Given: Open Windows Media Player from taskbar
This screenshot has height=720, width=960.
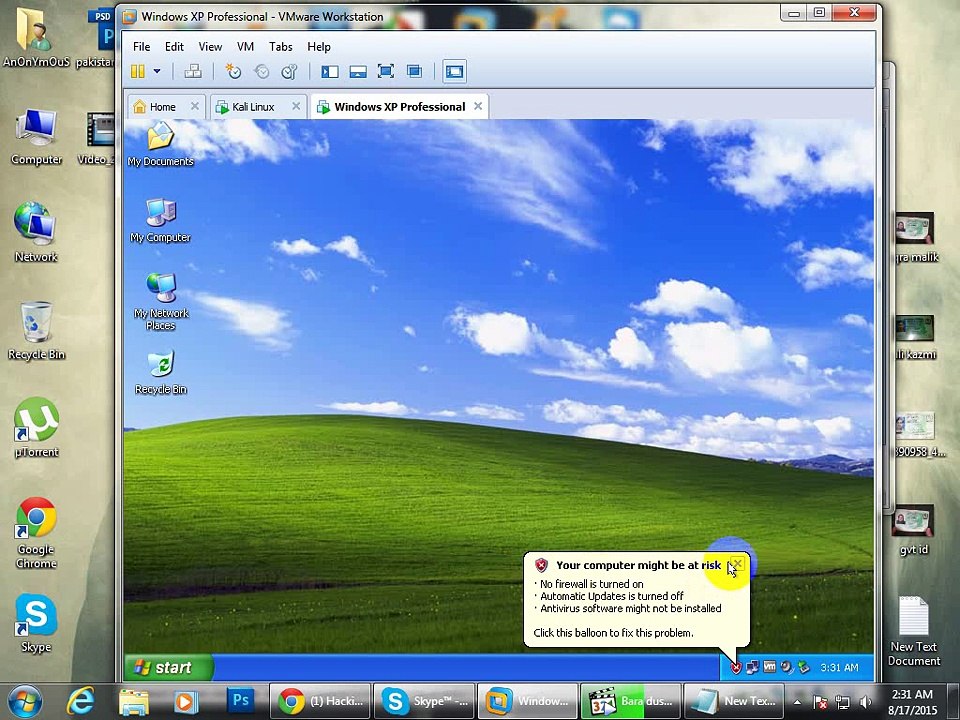Looking at the screenshot, I should tap(186, 702).
